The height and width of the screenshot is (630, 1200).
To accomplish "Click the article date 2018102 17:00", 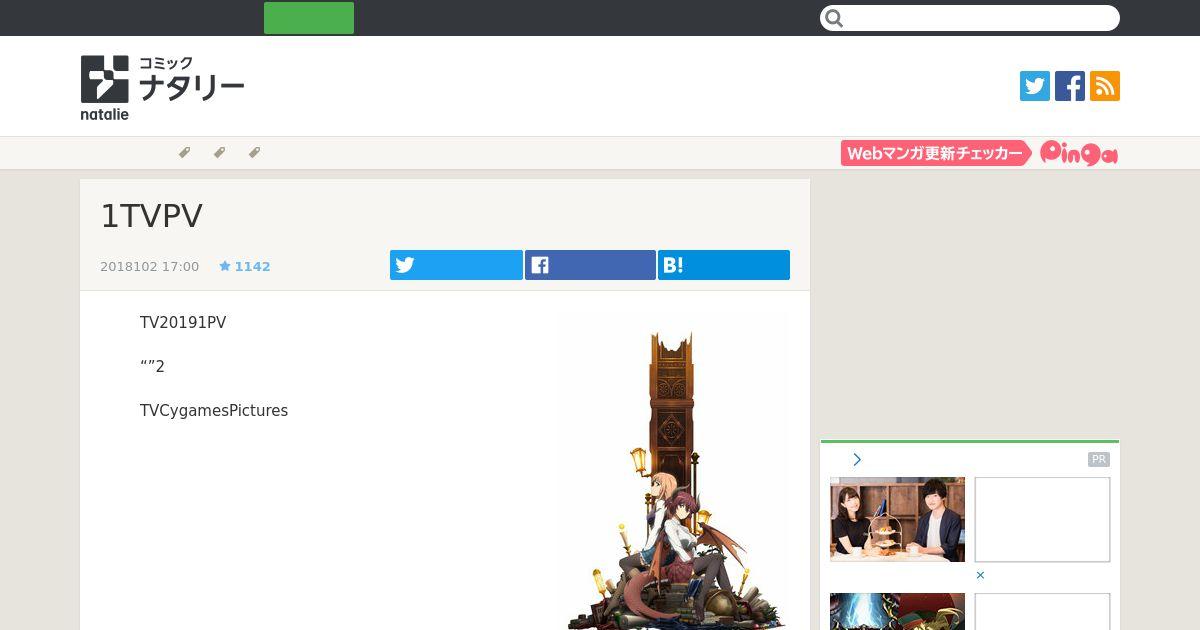I will coord(149,267).
